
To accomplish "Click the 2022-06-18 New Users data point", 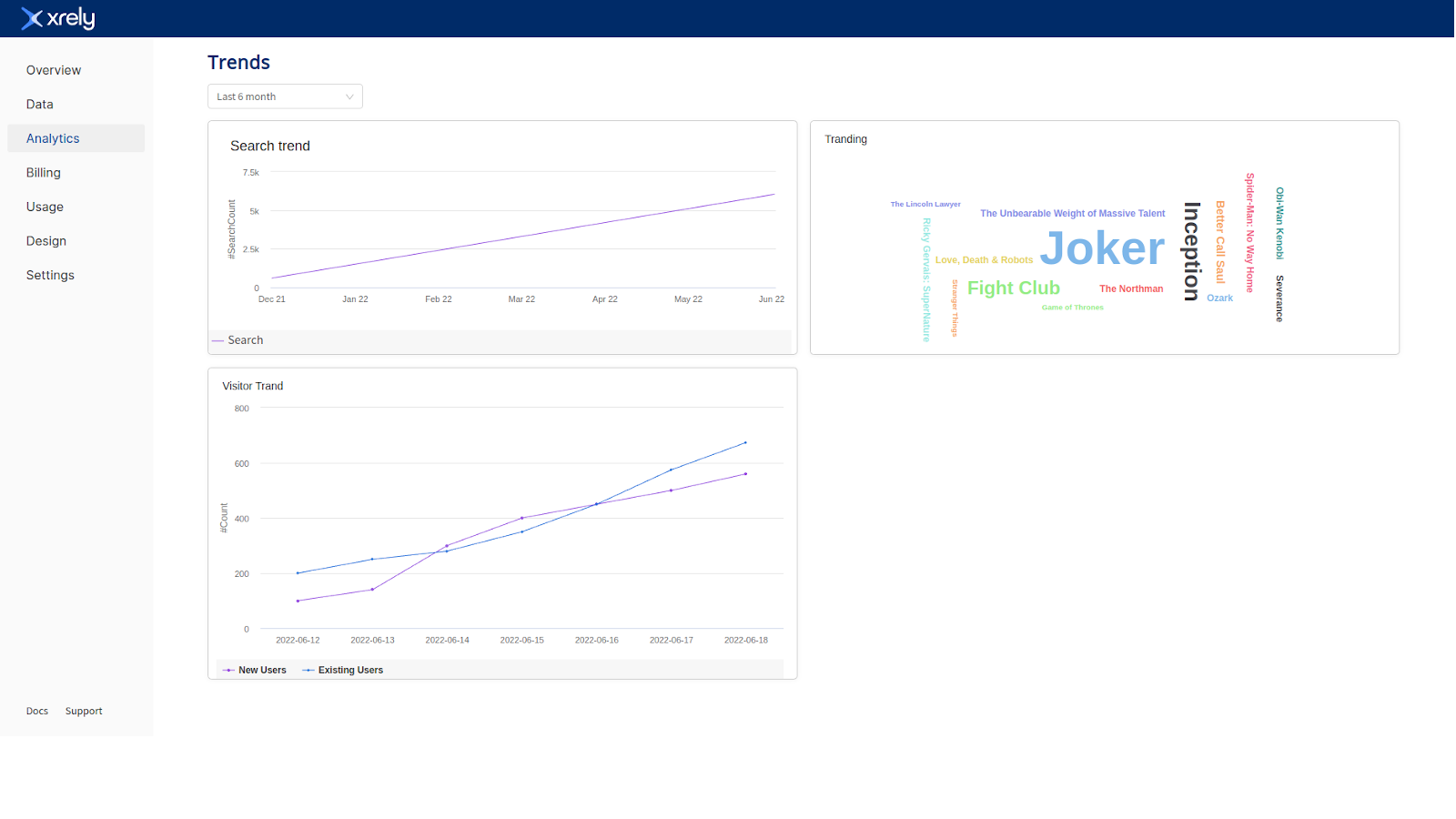I will pos(745,474).
